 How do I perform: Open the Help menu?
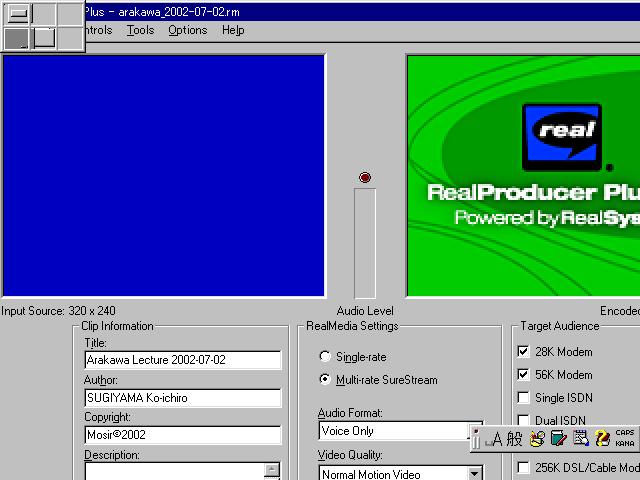click(233, 30)
